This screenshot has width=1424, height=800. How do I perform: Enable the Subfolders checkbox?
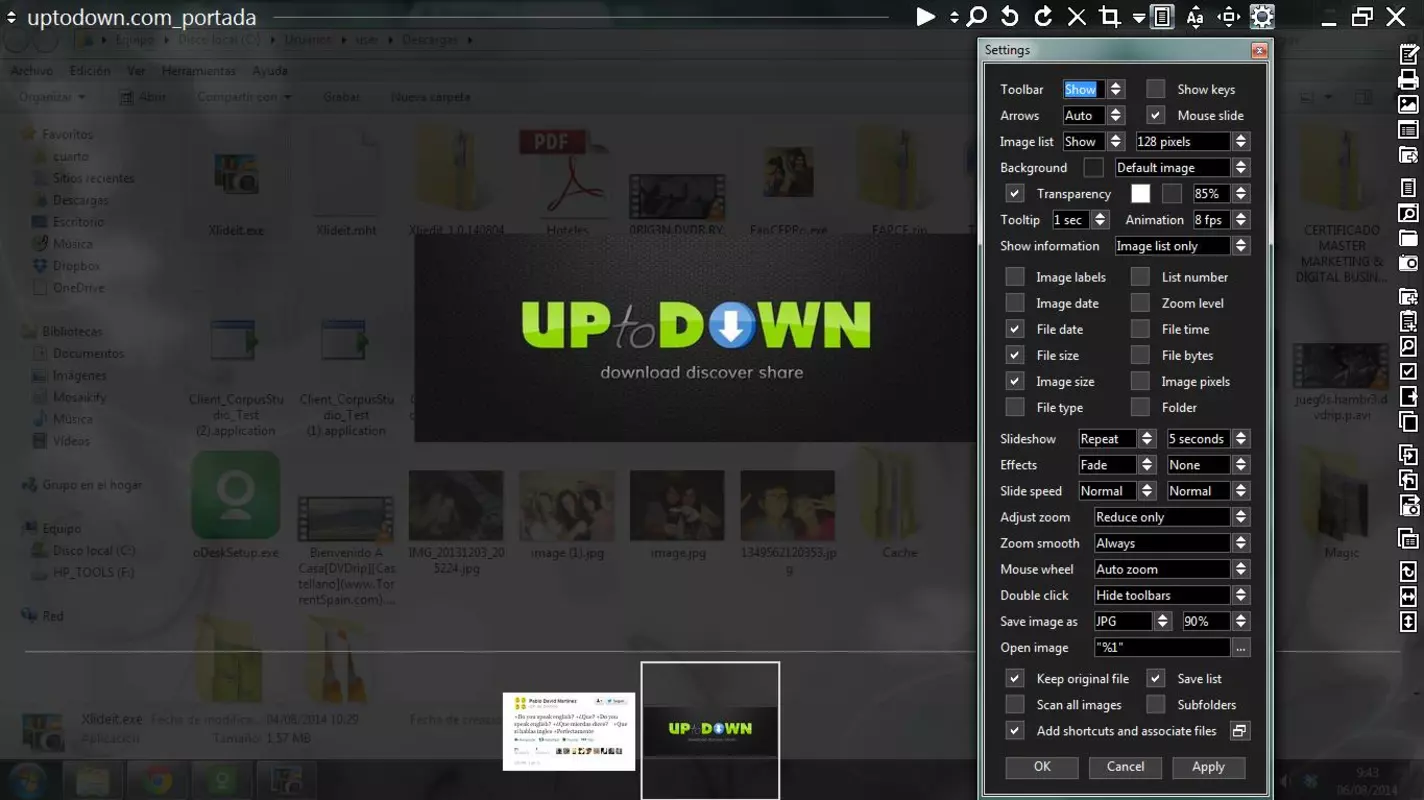(x=1155, y=704)
